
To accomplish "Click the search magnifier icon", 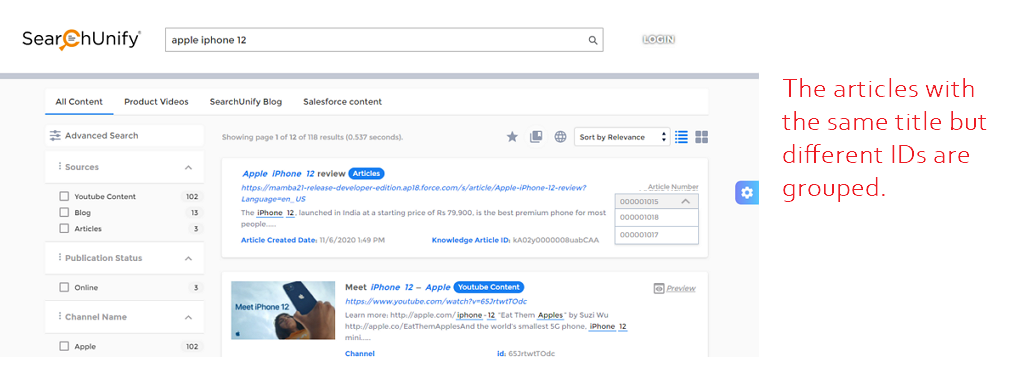I will tap(592, 40).
